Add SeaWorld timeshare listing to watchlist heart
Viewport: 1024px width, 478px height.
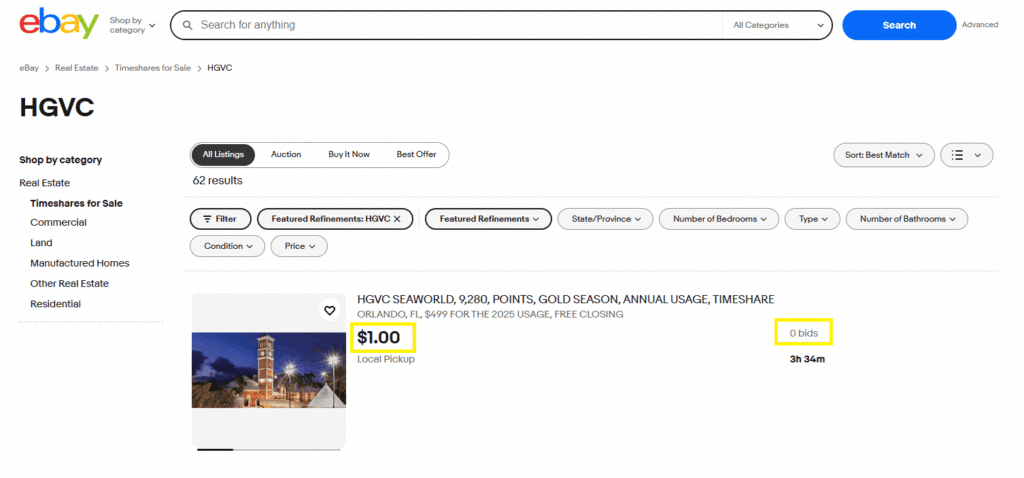tap(330, 310)
